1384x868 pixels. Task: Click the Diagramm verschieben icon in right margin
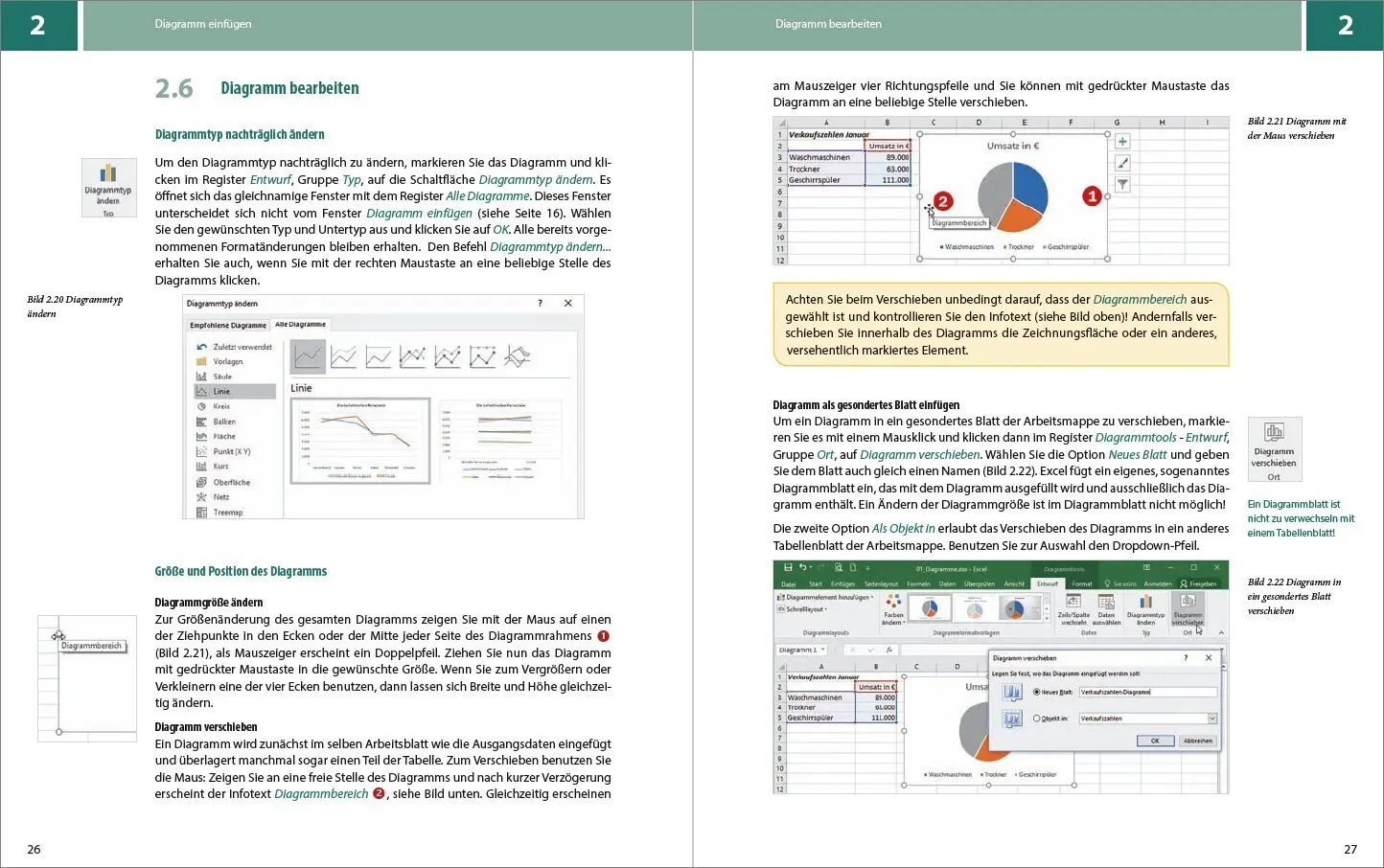(1274, 449)
